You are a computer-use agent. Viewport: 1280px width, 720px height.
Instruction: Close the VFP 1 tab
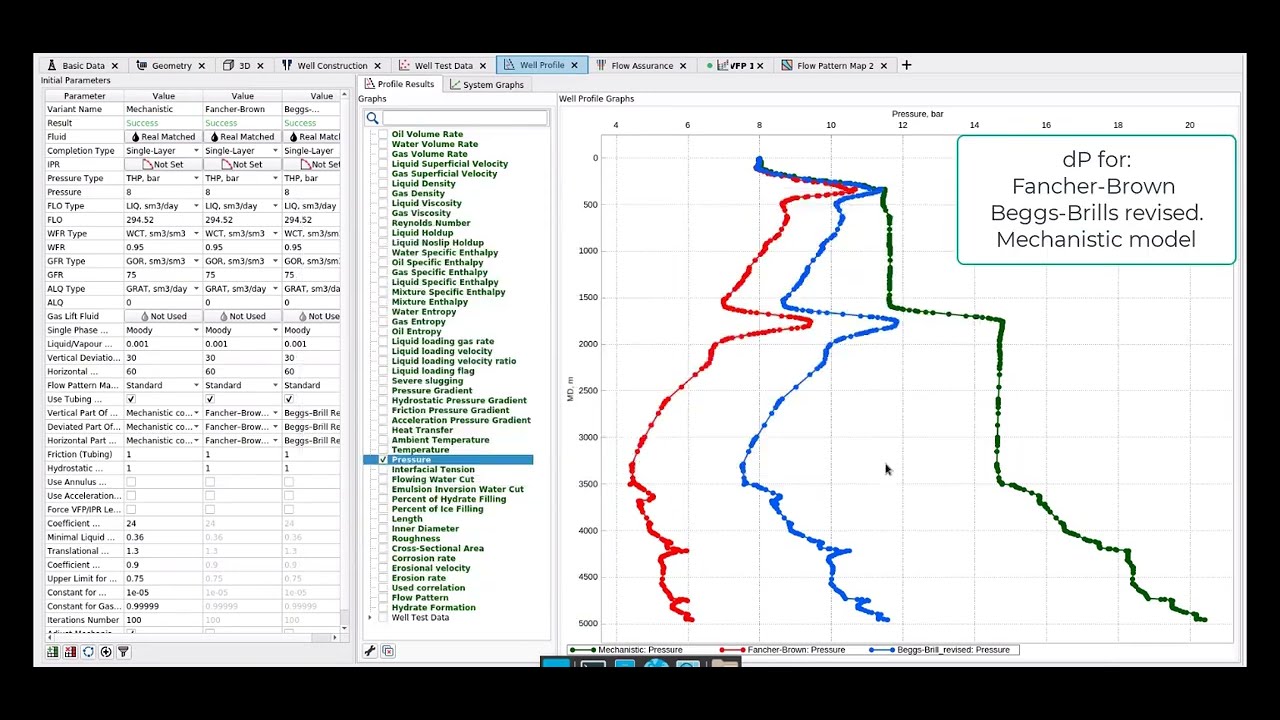pyautogui.click(x=760, y=66)
